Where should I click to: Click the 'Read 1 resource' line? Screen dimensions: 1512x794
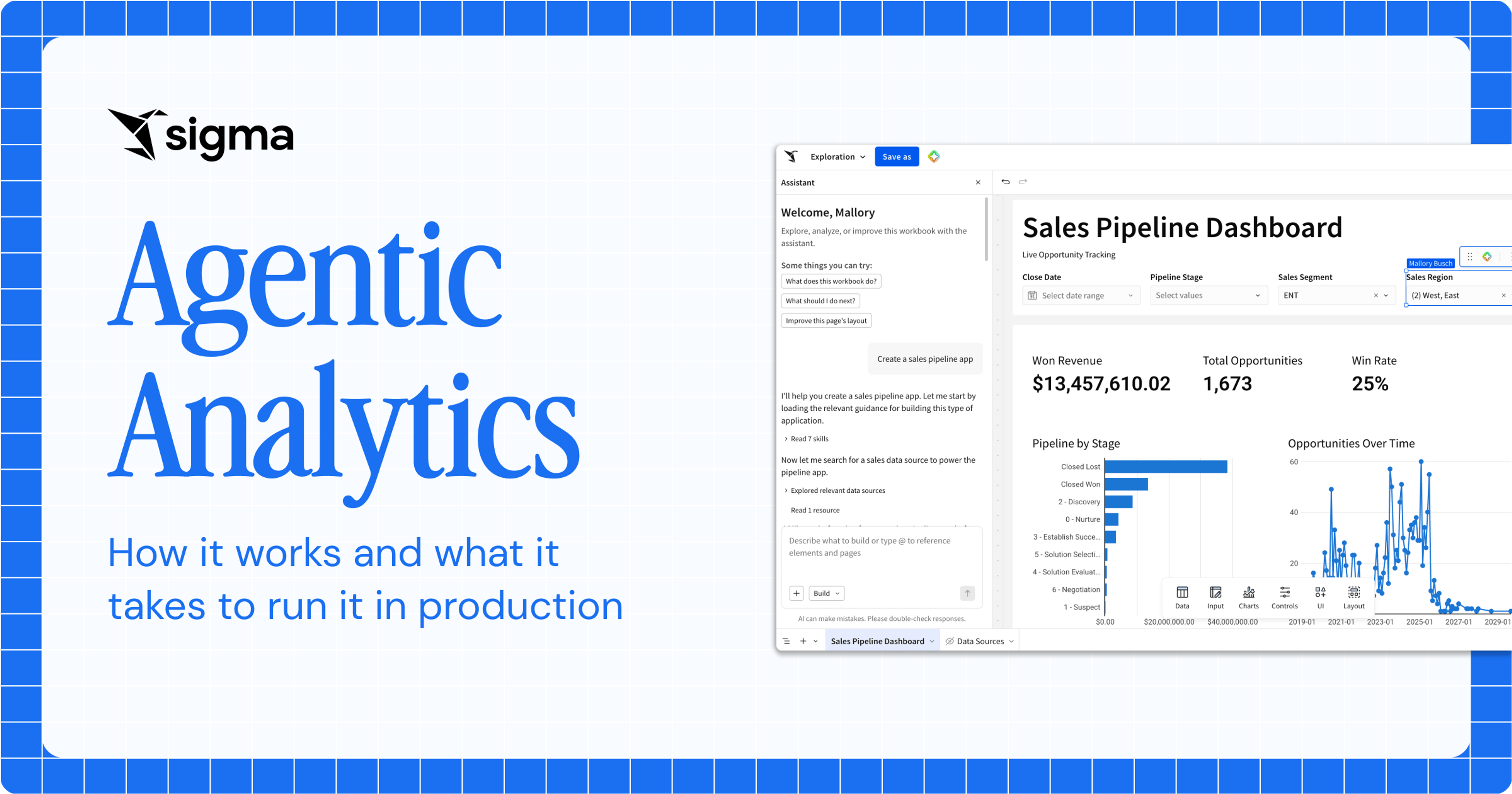815,510
